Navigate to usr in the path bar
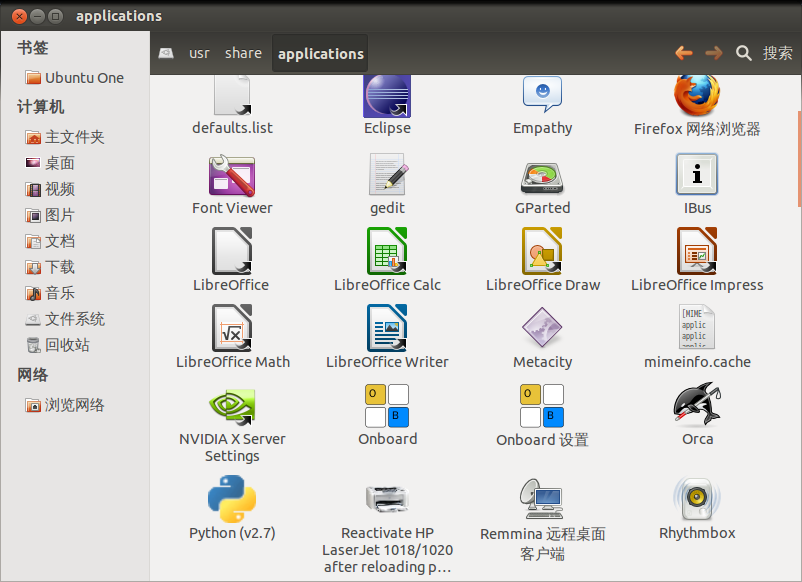802x582 pixels. point(199,53)
